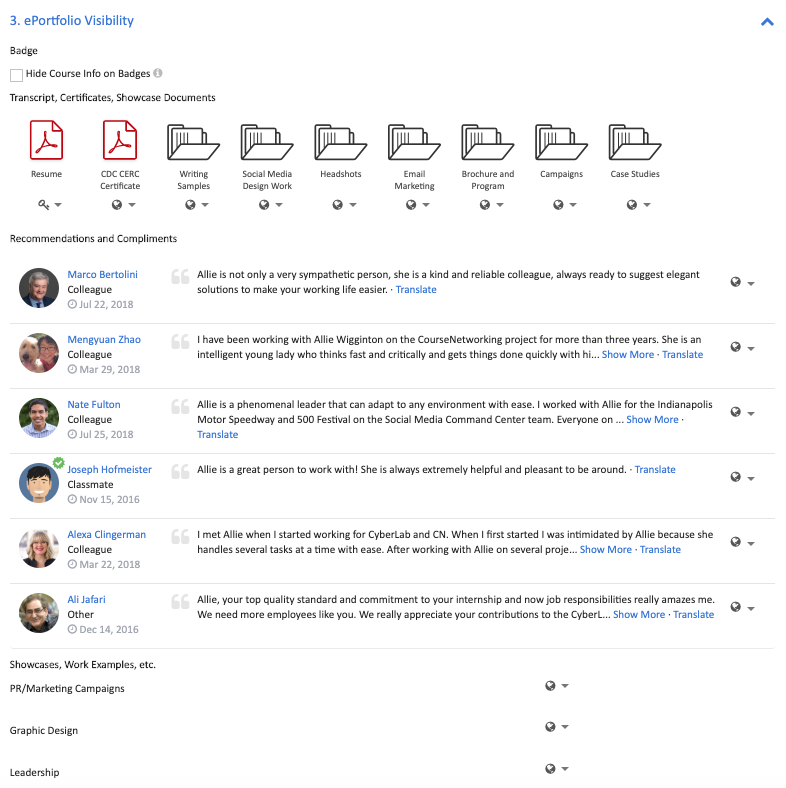This screenshot has height=788, width=786.
Task: Click the globe icon for Mengyuan Zhao's recommendation
Action: 735,347
